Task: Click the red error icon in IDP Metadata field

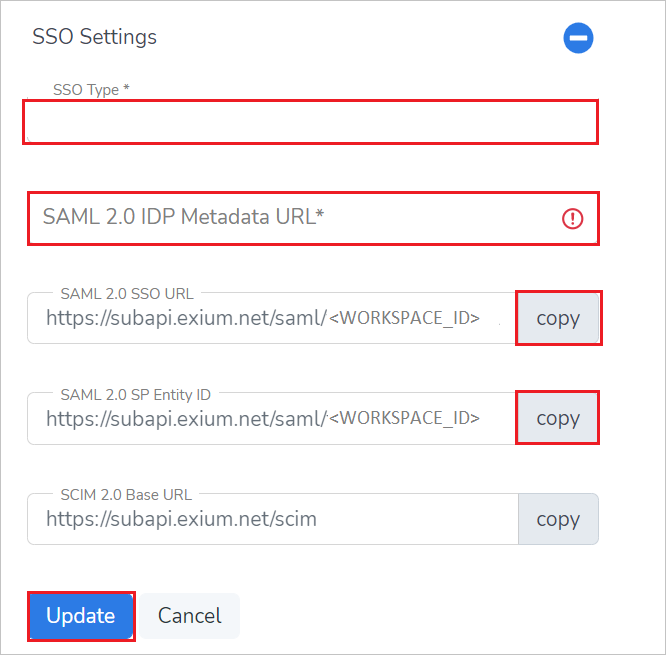Action: coord(573,219)
